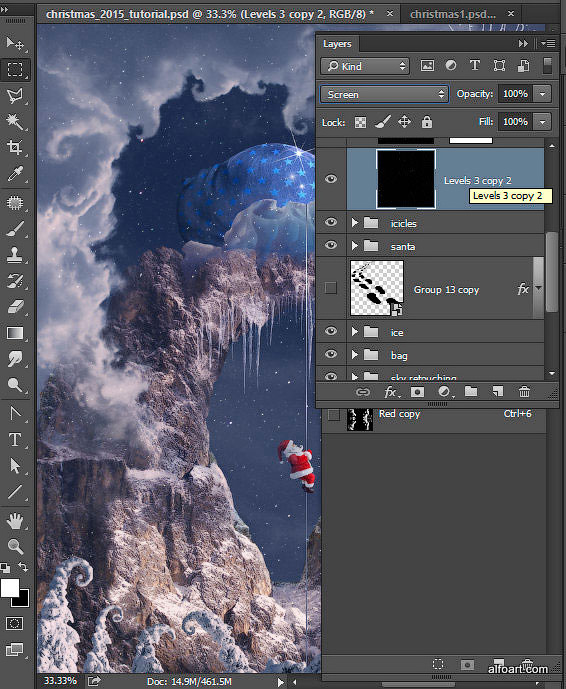Viewport: 566px width, 689px height.
Task: Show the Group 13 copy layer
Action: (331, 288)
